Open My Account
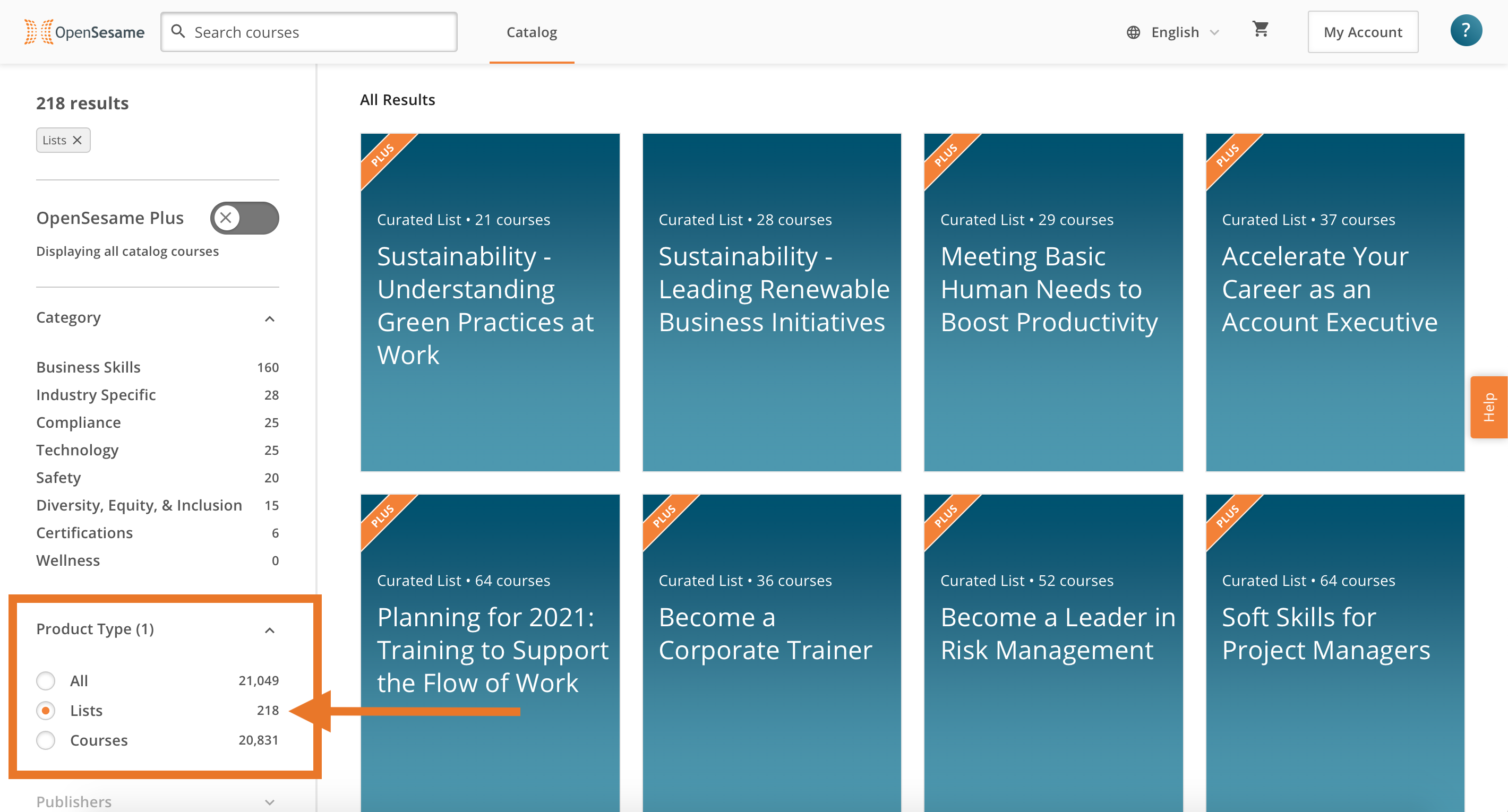Viewport: 1508px width, 812px height. click(x=1363, y=32)
